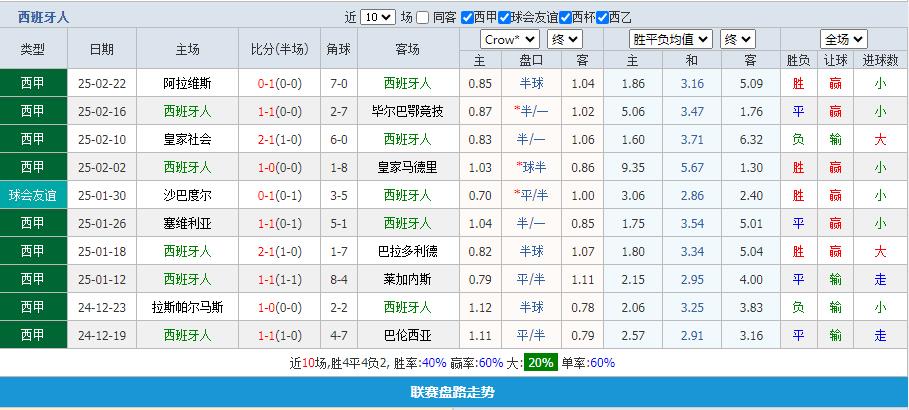The image size is (909, 410).
Task: Open the 全场 dropdown
Action: 844,39
